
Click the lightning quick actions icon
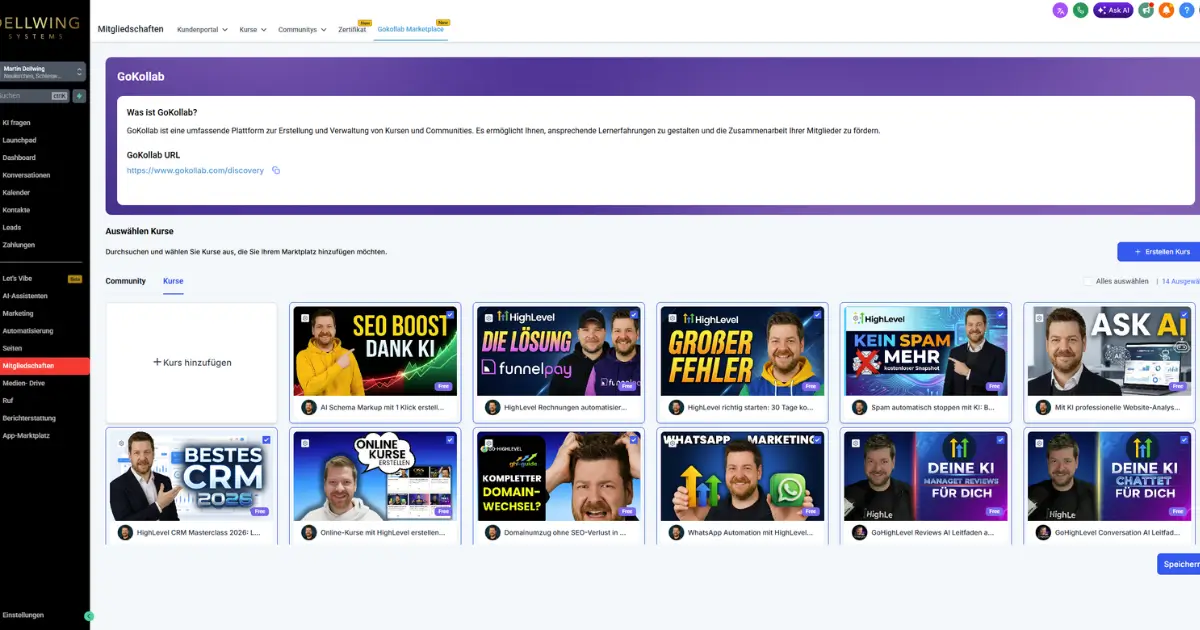[80, 96]
